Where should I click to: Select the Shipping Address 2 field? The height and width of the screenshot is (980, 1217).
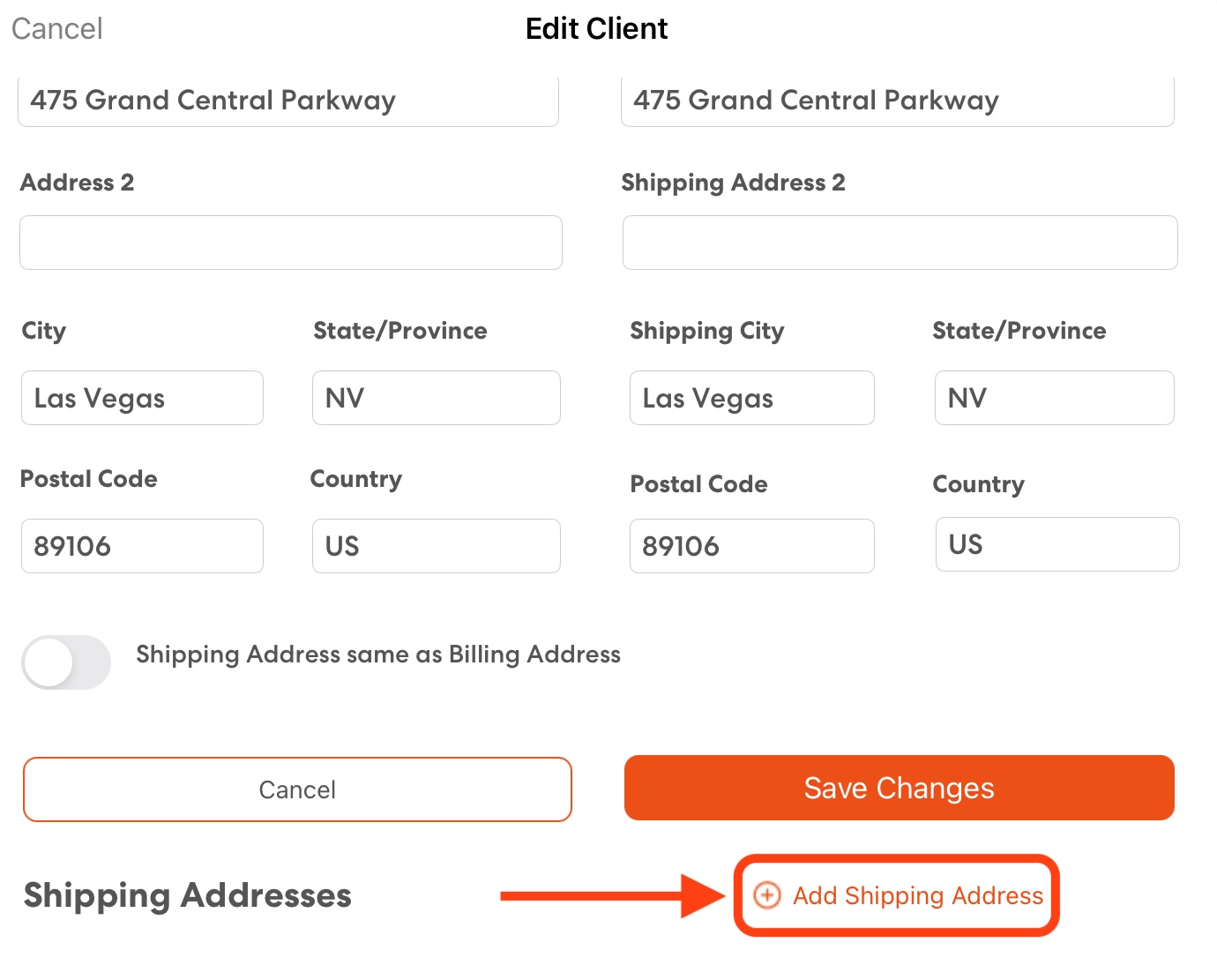pyautogui.click(x=900, y=243)
